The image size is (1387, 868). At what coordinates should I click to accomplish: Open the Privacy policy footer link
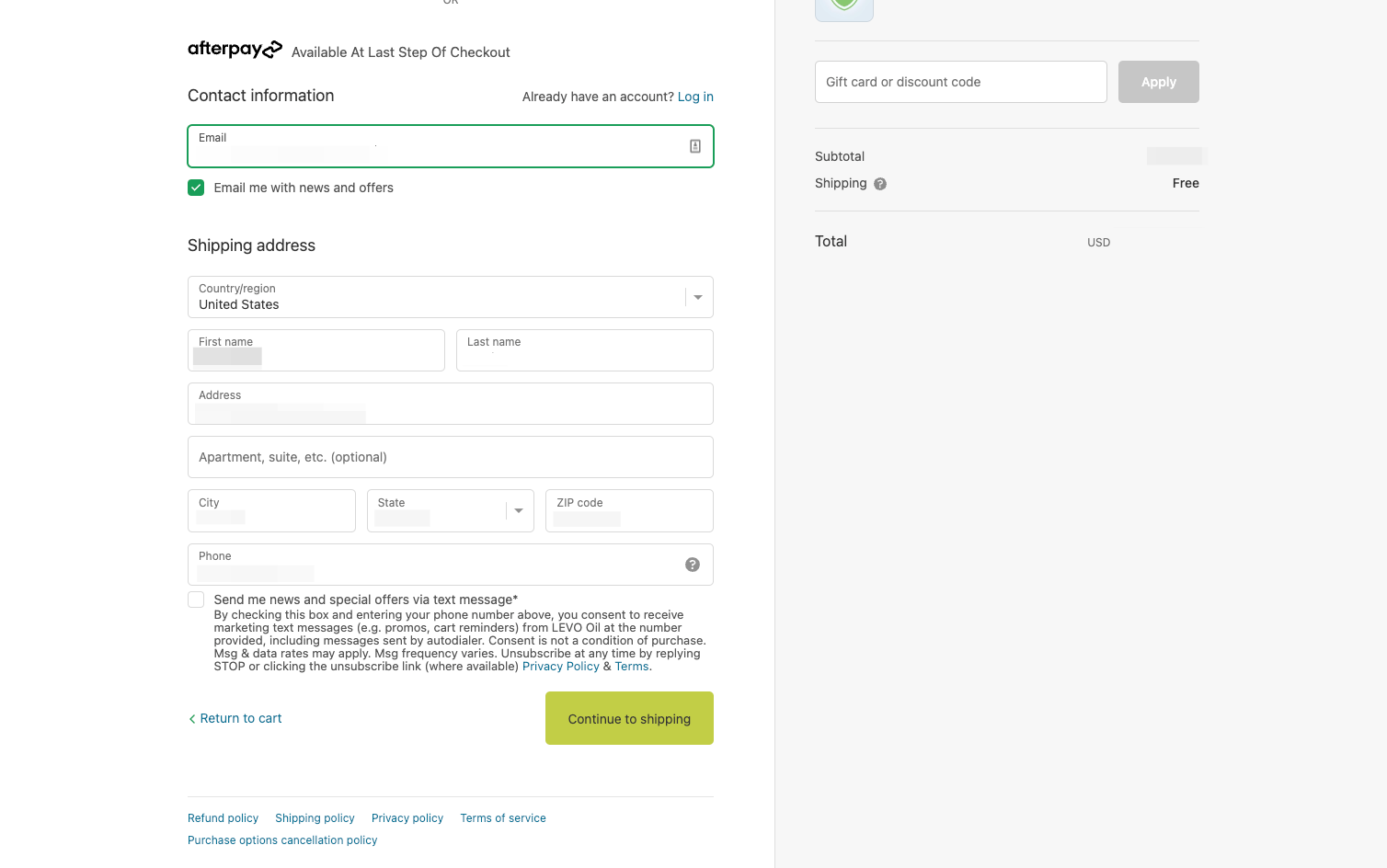click(407, 818)
